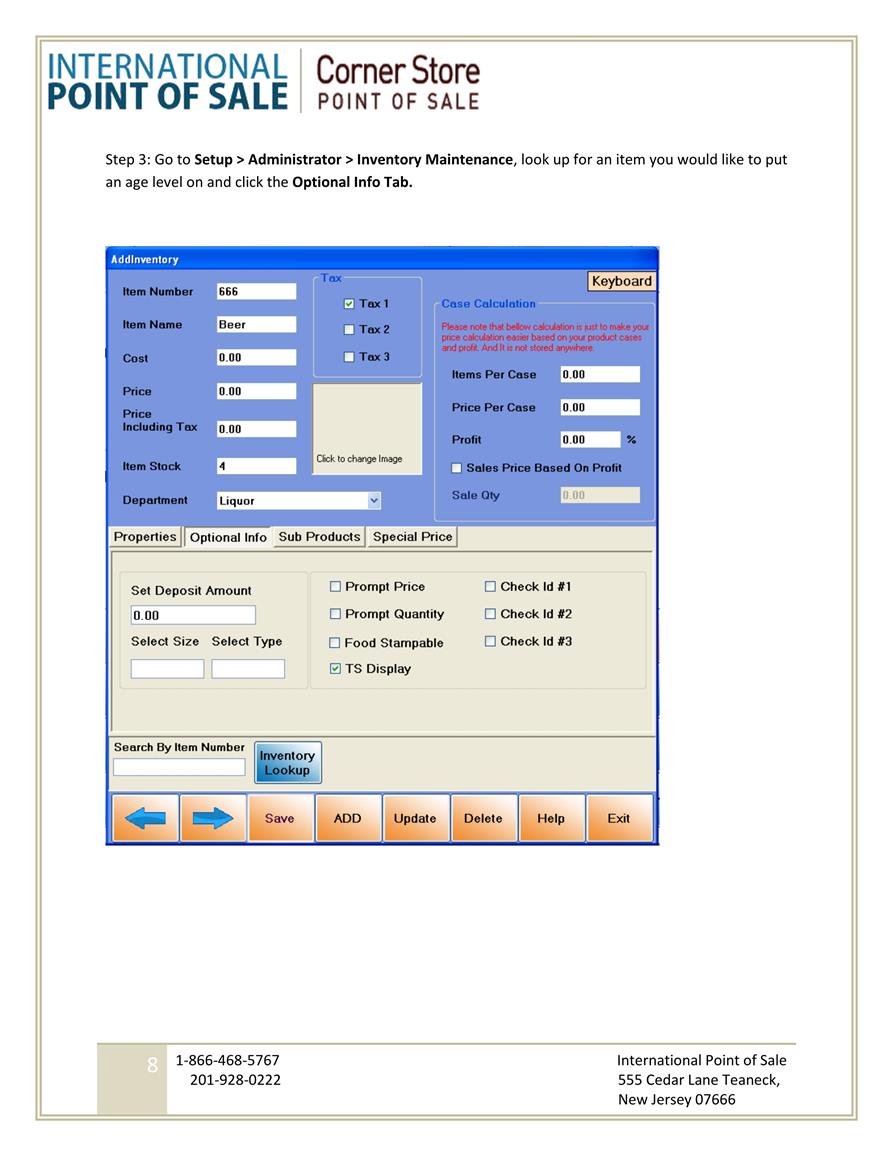Open the Department dropdown arrow
Screen dimensions: 892x1155
coord(374,501)
